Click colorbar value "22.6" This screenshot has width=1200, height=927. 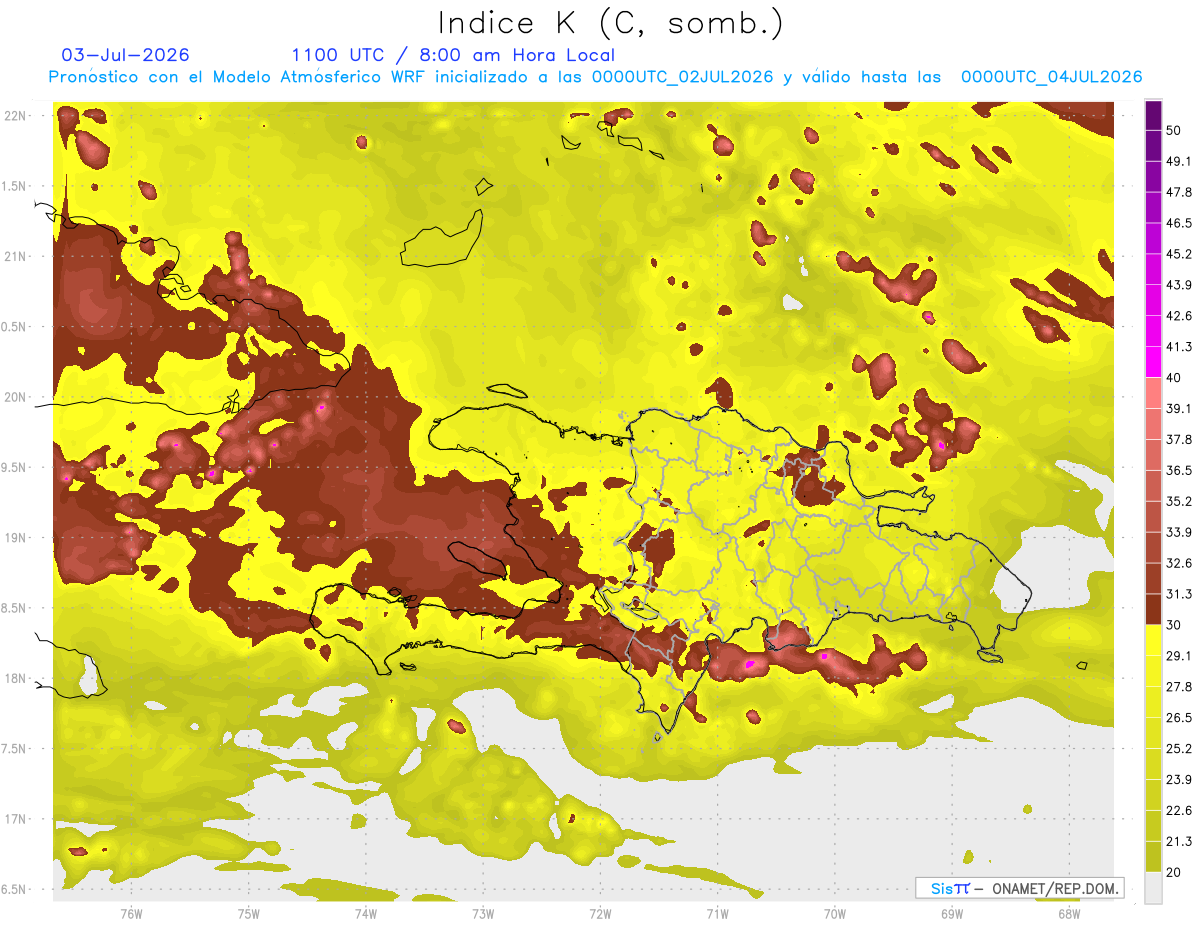click(1179, 811)
